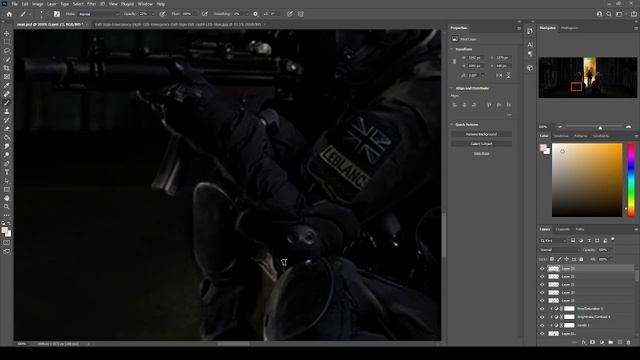The height and width of the screenshot is (360, 640).
Task: Create a new adjustment layer icon
Action: click(x=602, y=342)
